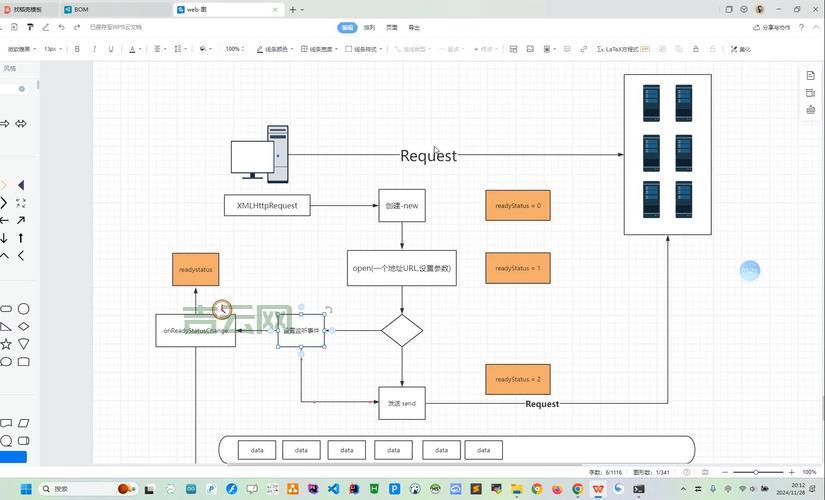Screen dimensions: 825x500
Task: Click the zoom slider in status bar
Action: pos(756,472)
